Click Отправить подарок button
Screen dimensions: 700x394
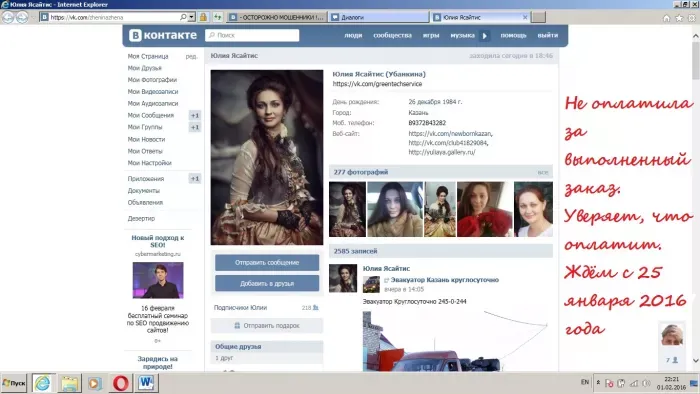click(x=267, y=326)
